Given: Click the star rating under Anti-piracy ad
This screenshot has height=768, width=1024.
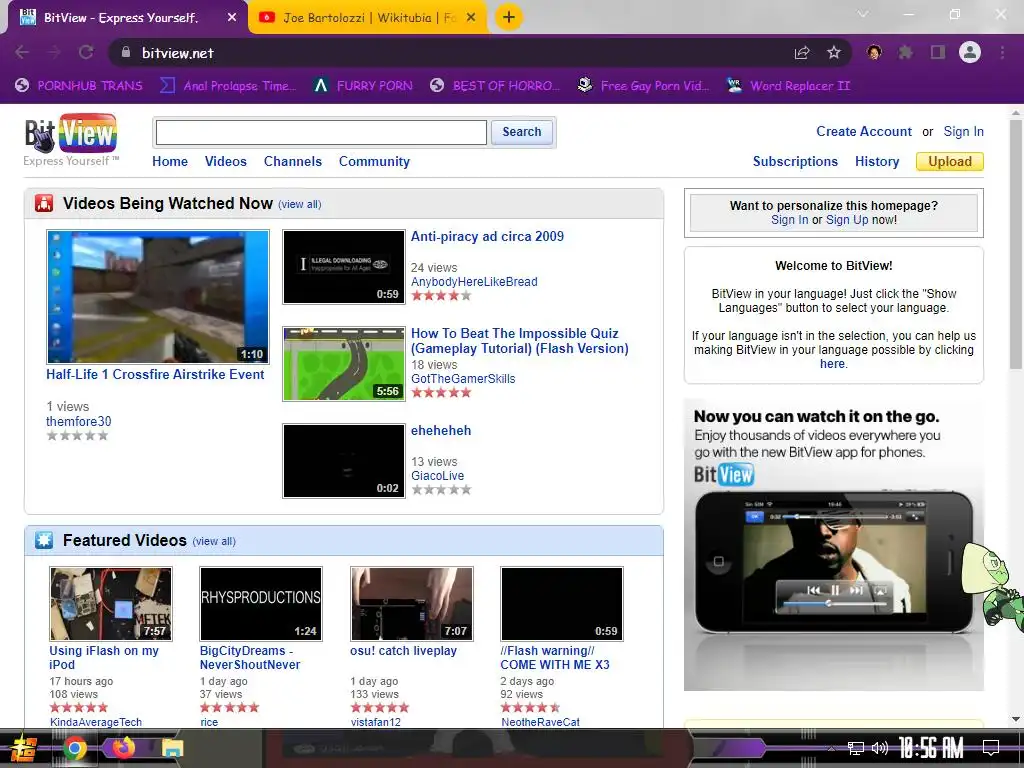Looking at the screenshot, I should pos(441,296).
